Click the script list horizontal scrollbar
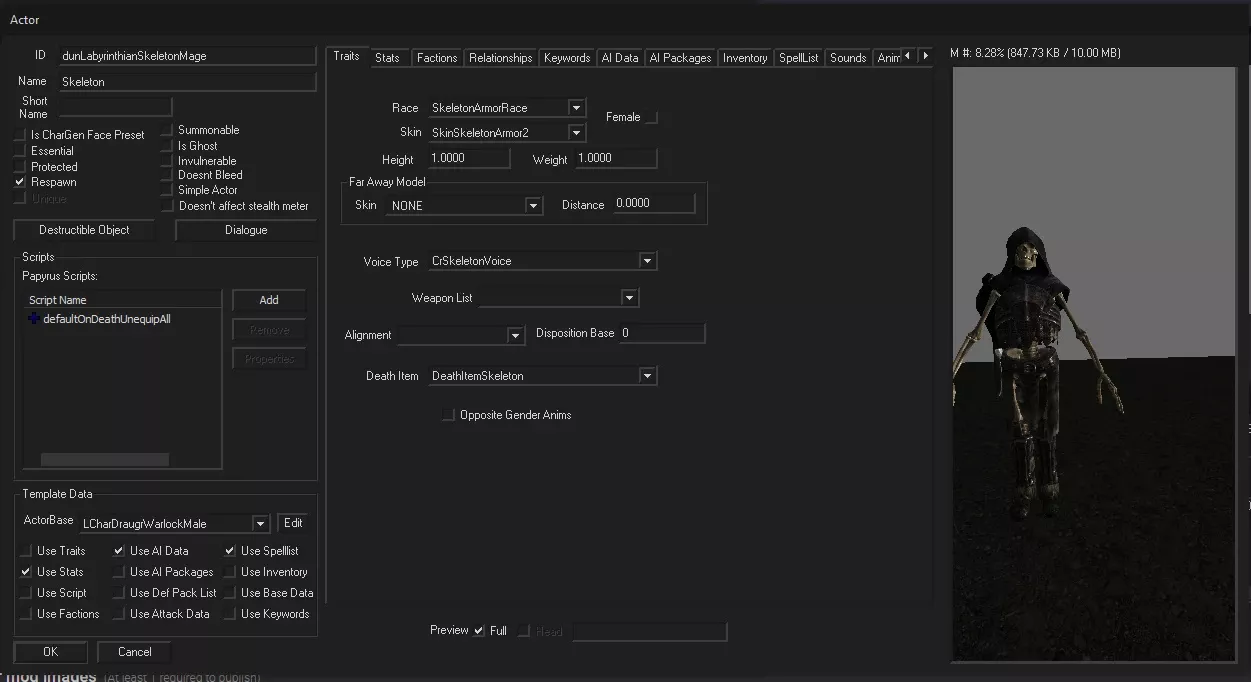This screenshot has width=1251, height=682. click(x=105, y=460)
